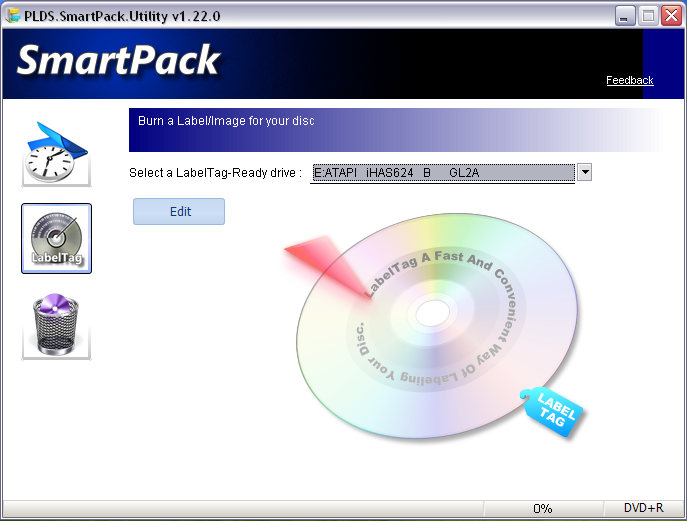Select the E:ATAPI iHAS624 drive field
687x521 pixels.
(443, 173)
